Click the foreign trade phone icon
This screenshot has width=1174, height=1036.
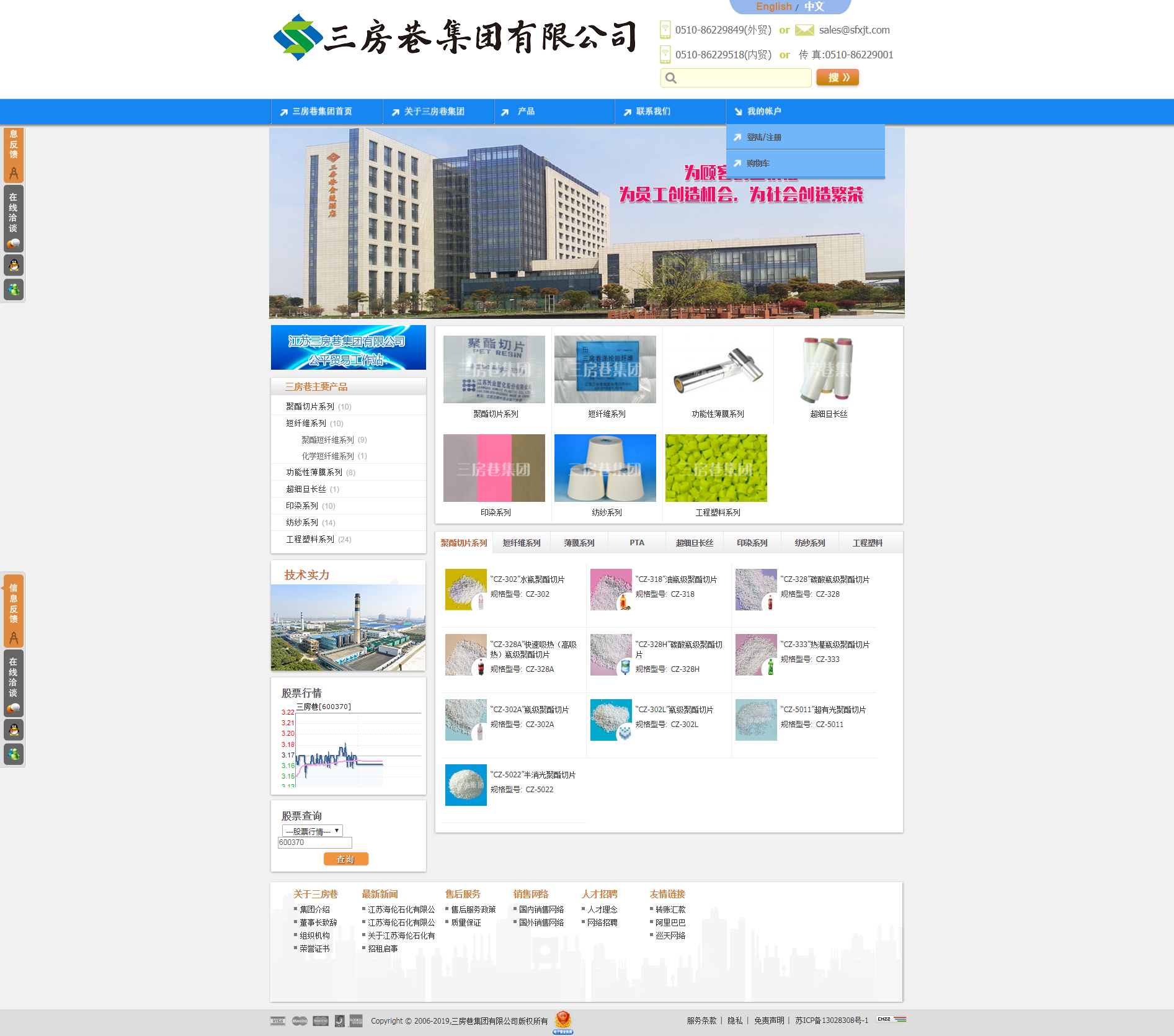click(x=665, y=30)
